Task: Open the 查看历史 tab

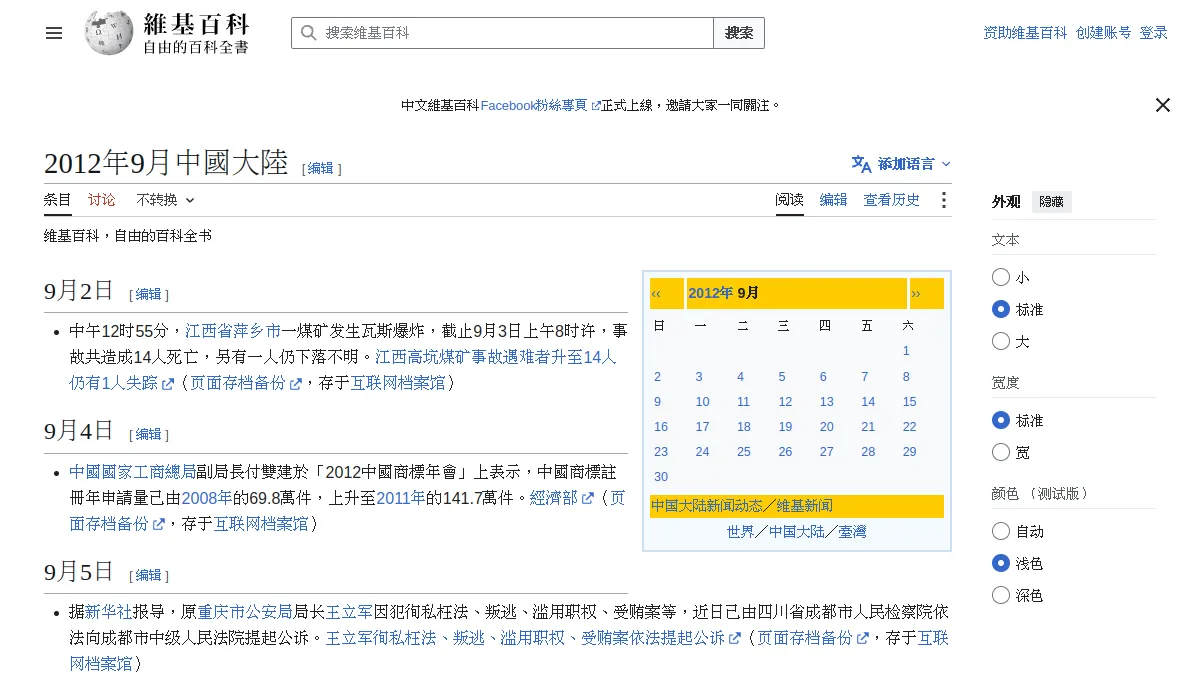Action: [x=892, y=200]
